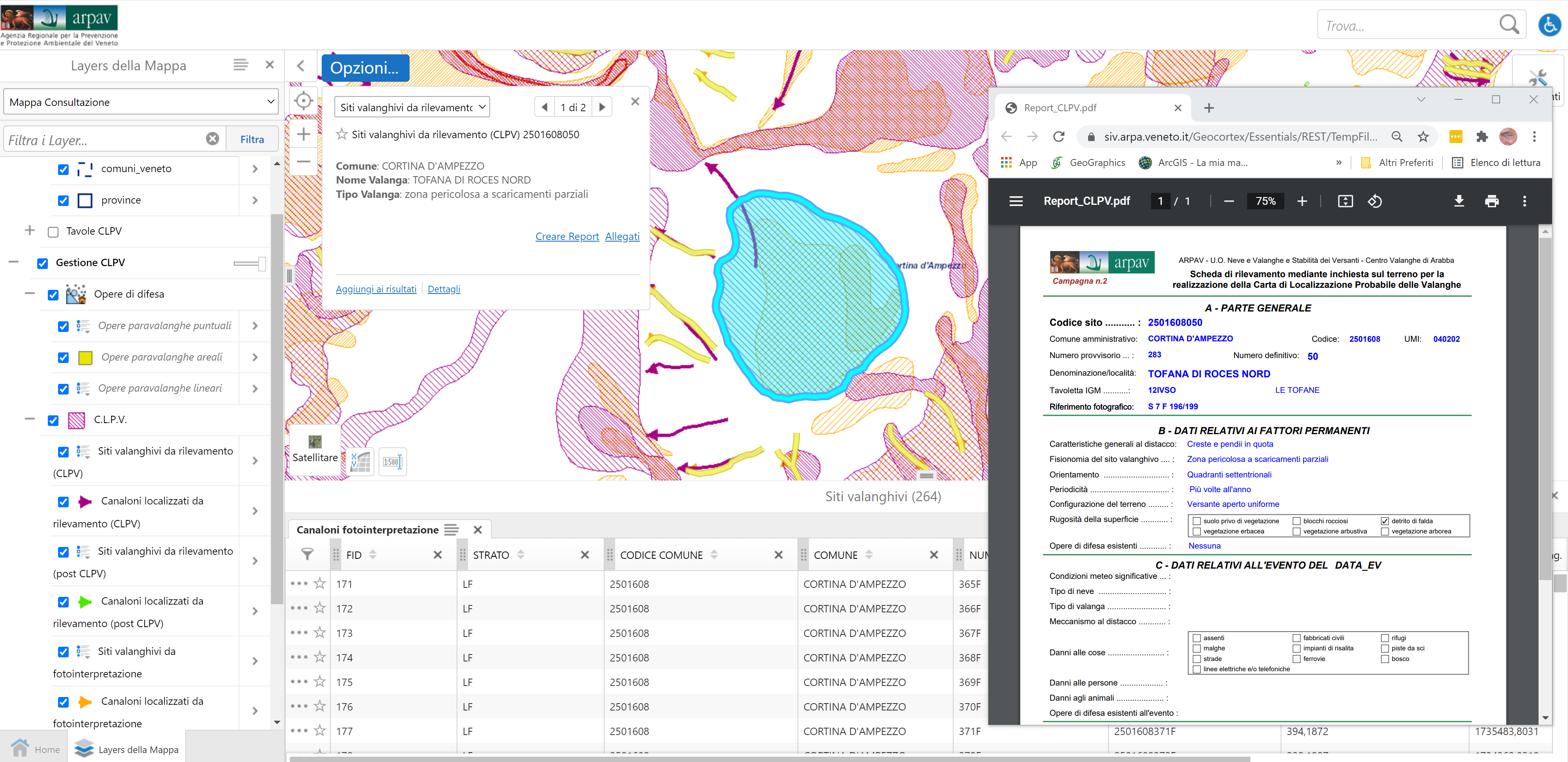Select Layers della Mappa bottom tab
The height and width of the screenshot is (762, 1568).
126,749
